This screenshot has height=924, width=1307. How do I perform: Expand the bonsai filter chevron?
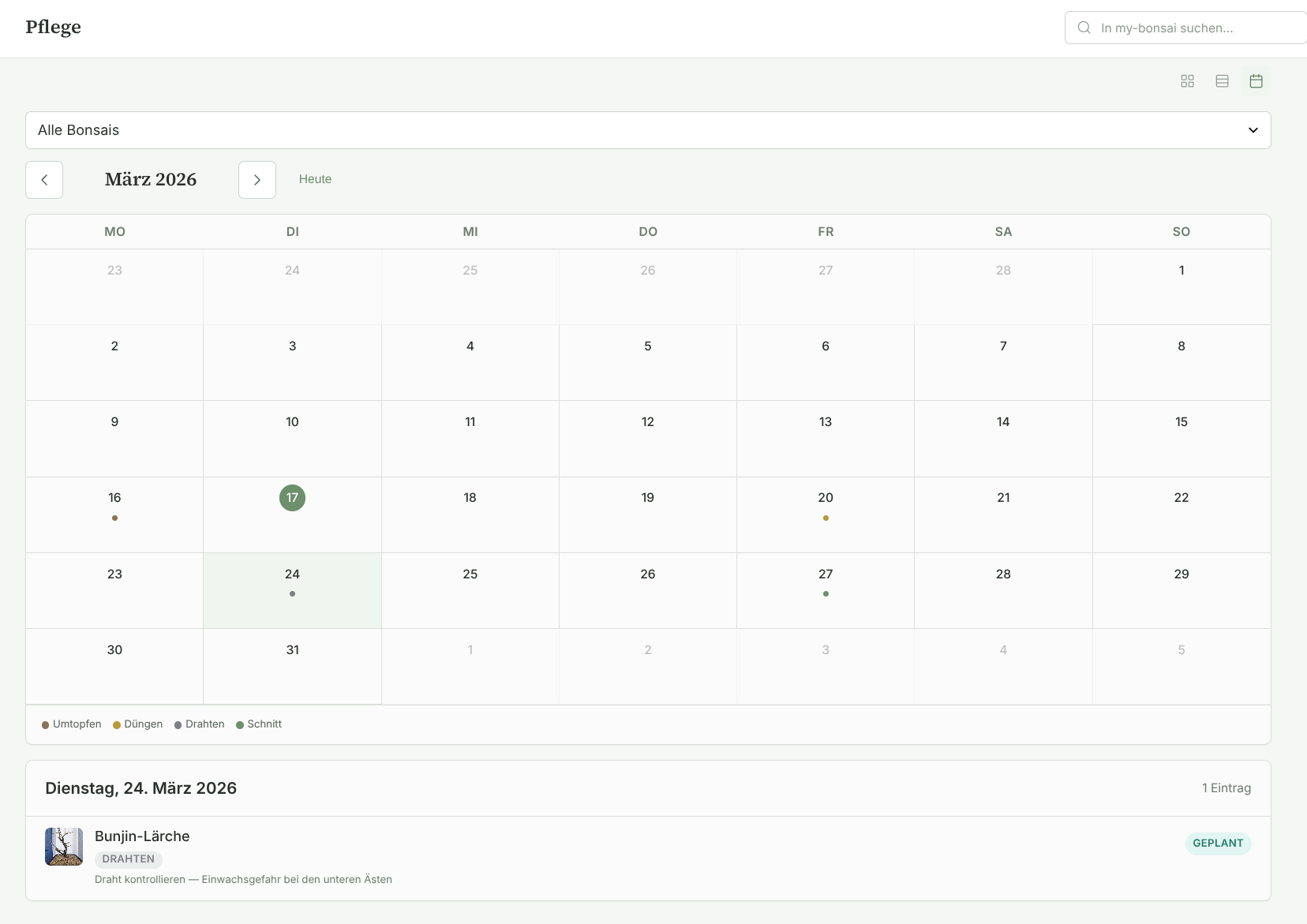1253,129
